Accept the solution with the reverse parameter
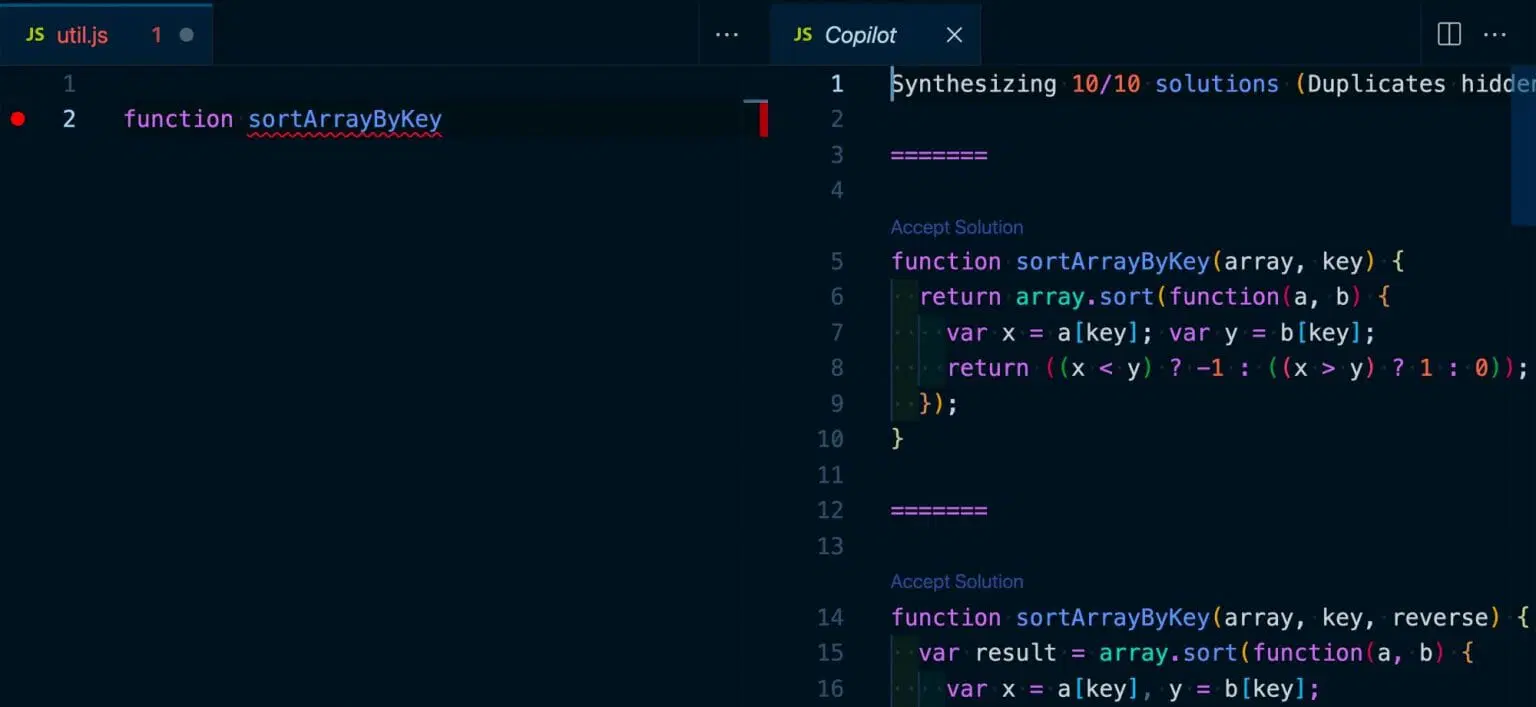 [957, 582]
